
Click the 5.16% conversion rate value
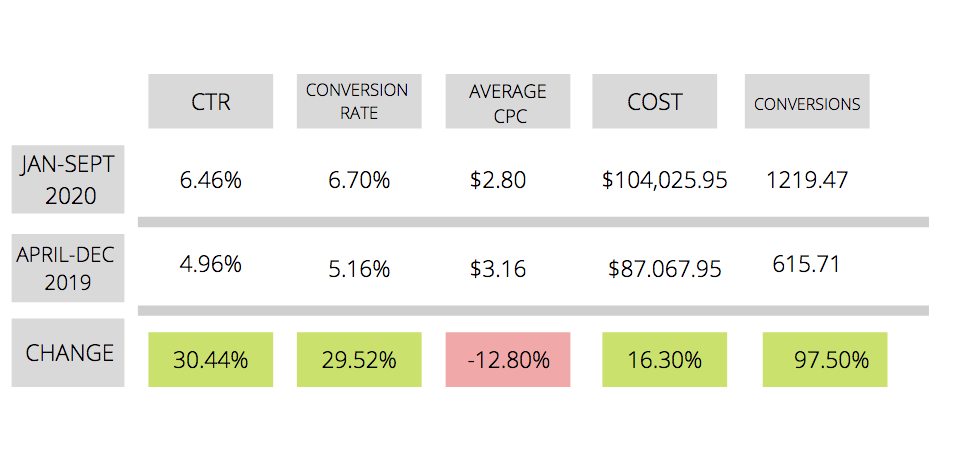click(359, 269)
